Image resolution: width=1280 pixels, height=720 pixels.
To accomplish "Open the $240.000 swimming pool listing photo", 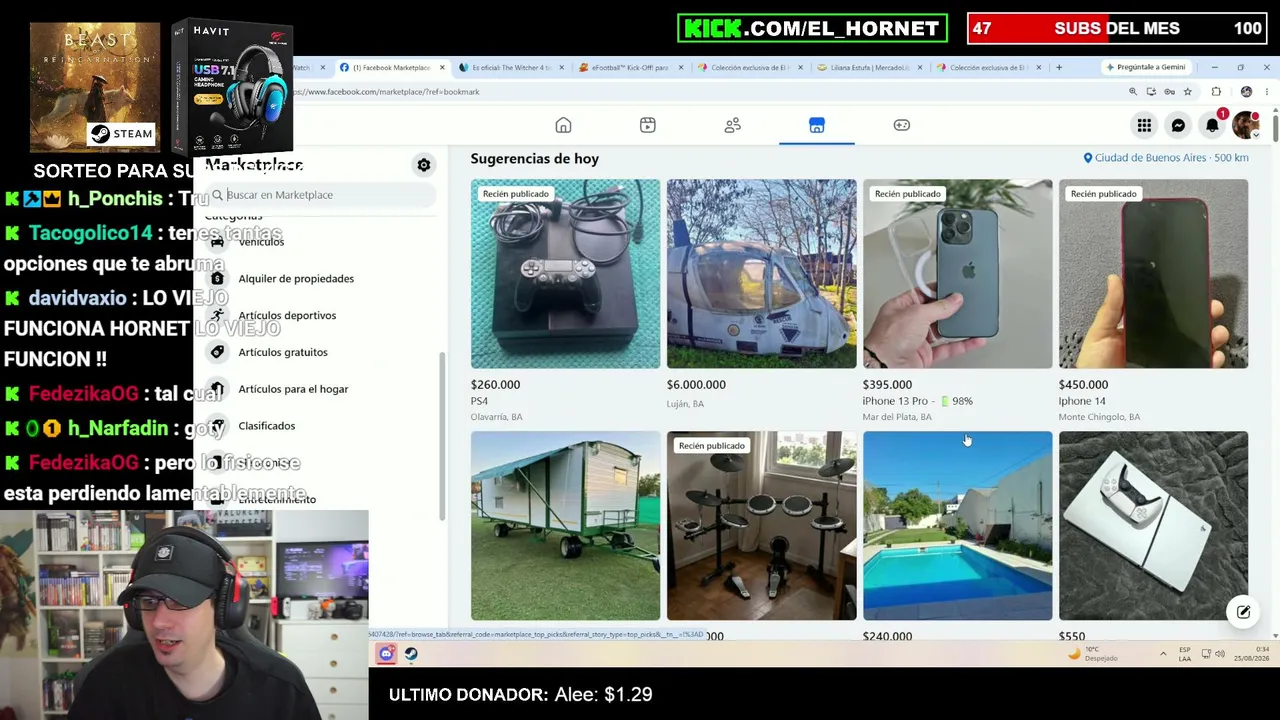I will (x=957, y=526).
